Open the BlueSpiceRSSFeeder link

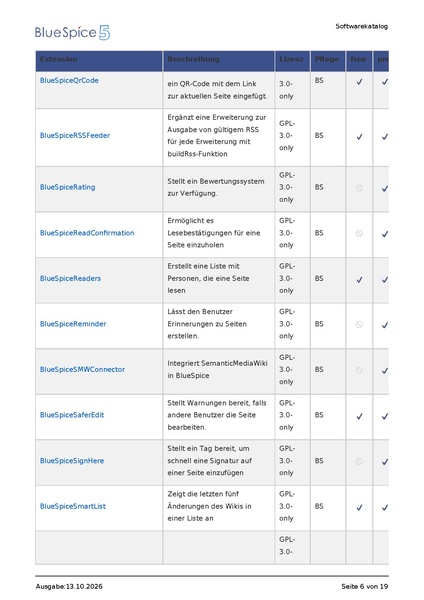coord(75,135)
